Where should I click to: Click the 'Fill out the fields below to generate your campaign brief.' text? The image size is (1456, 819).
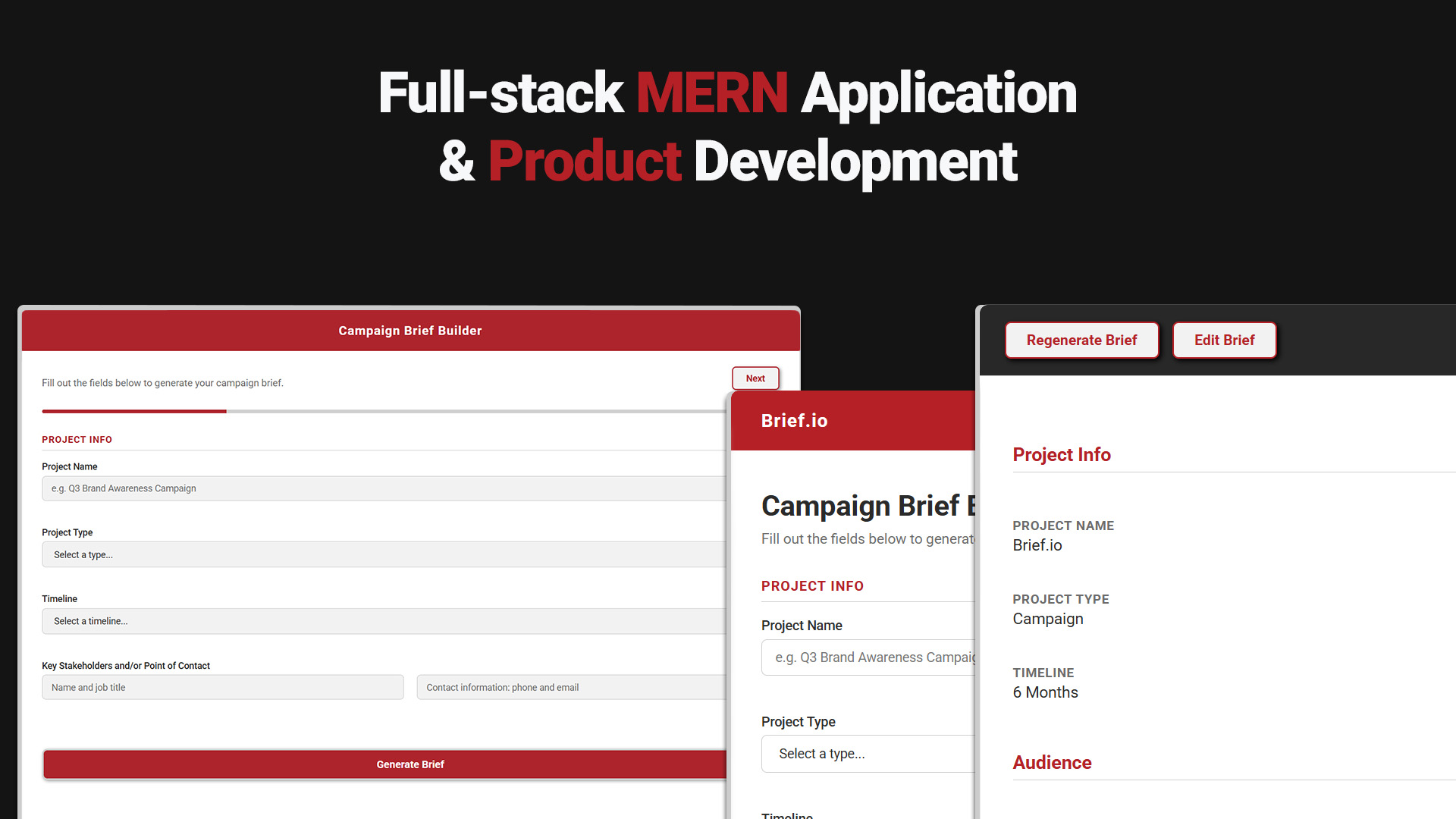click(162, 383)
